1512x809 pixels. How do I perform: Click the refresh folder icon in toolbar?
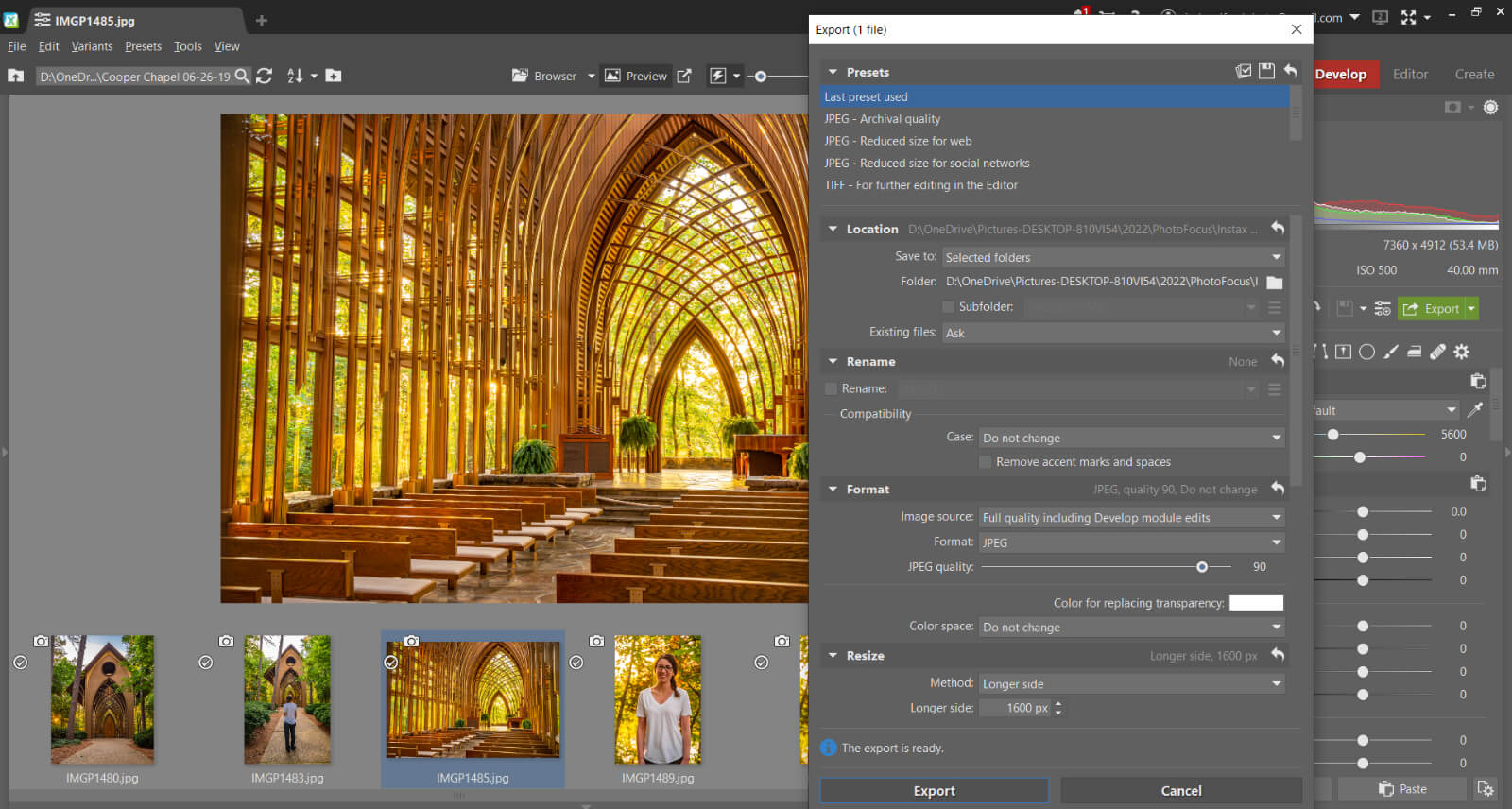(x=265, y=76)
